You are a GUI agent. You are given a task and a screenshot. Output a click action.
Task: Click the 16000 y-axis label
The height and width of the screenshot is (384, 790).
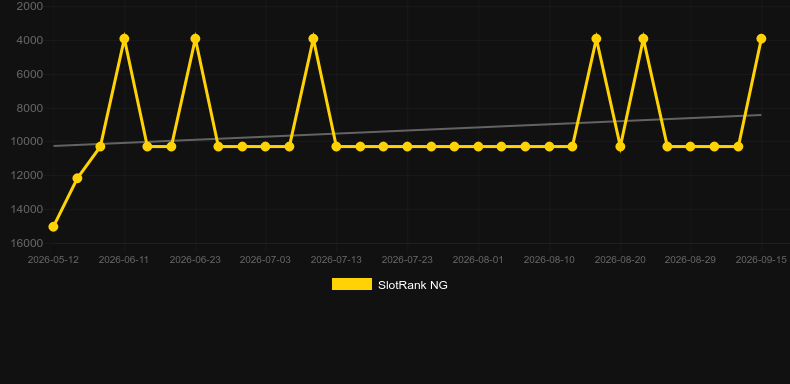point(27,243)
